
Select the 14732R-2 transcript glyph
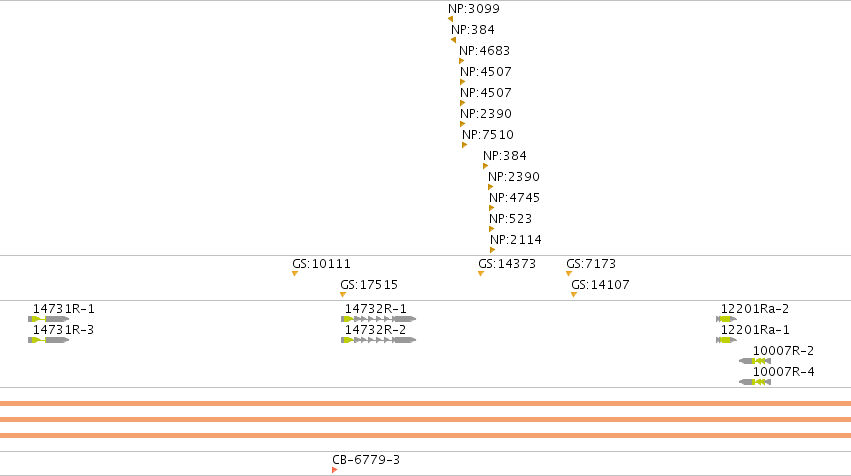[x=379, y=340]
